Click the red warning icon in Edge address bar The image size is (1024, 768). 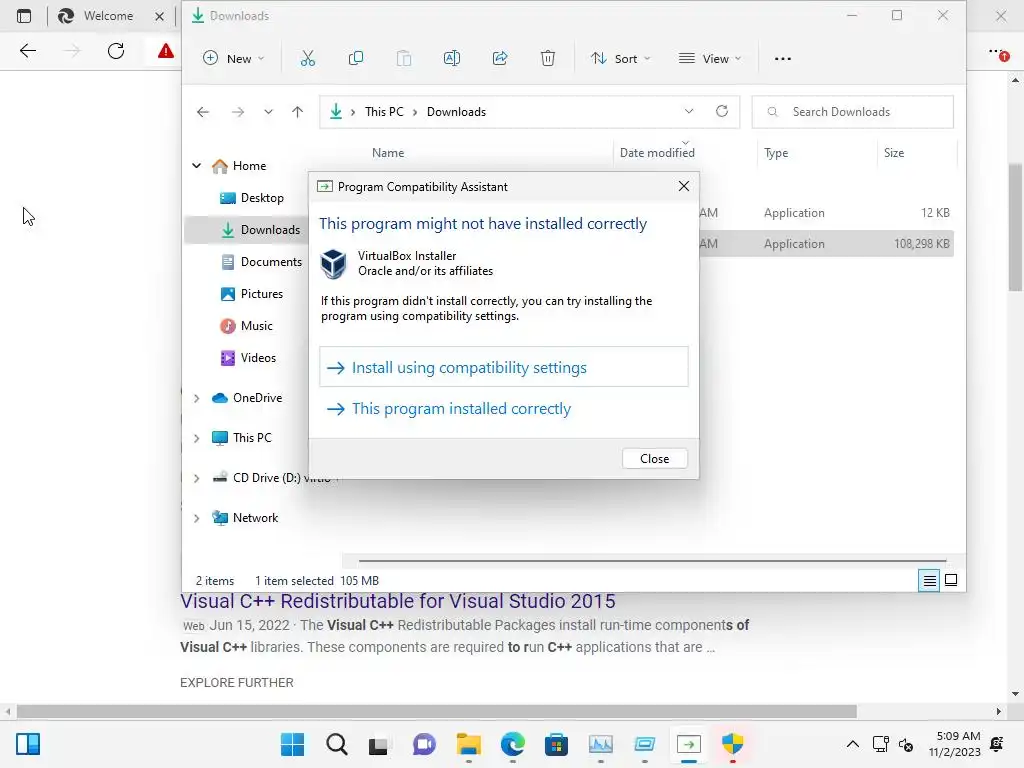(166, 51)
